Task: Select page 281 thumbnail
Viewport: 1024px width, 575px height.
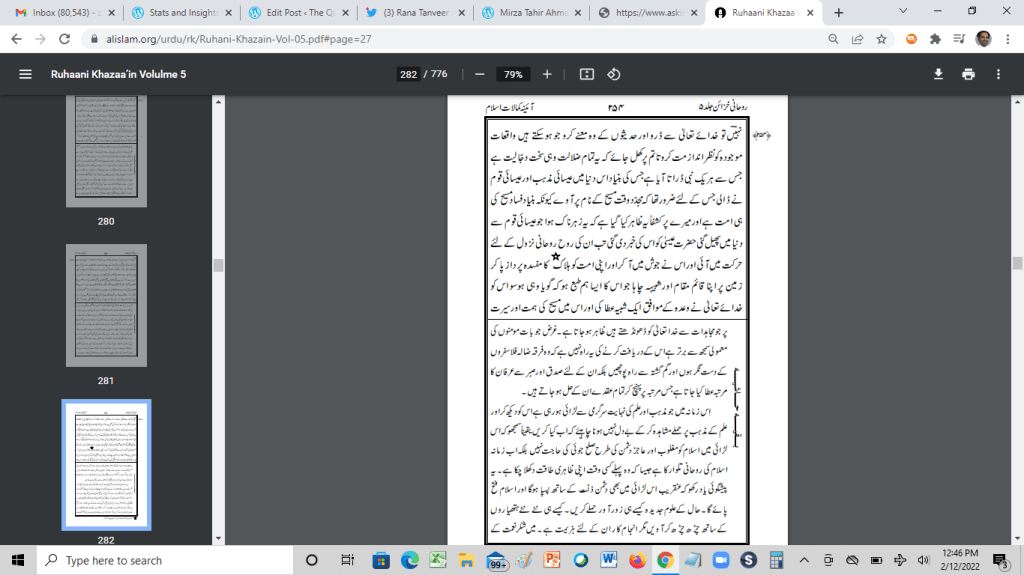Action: point(107,308)
